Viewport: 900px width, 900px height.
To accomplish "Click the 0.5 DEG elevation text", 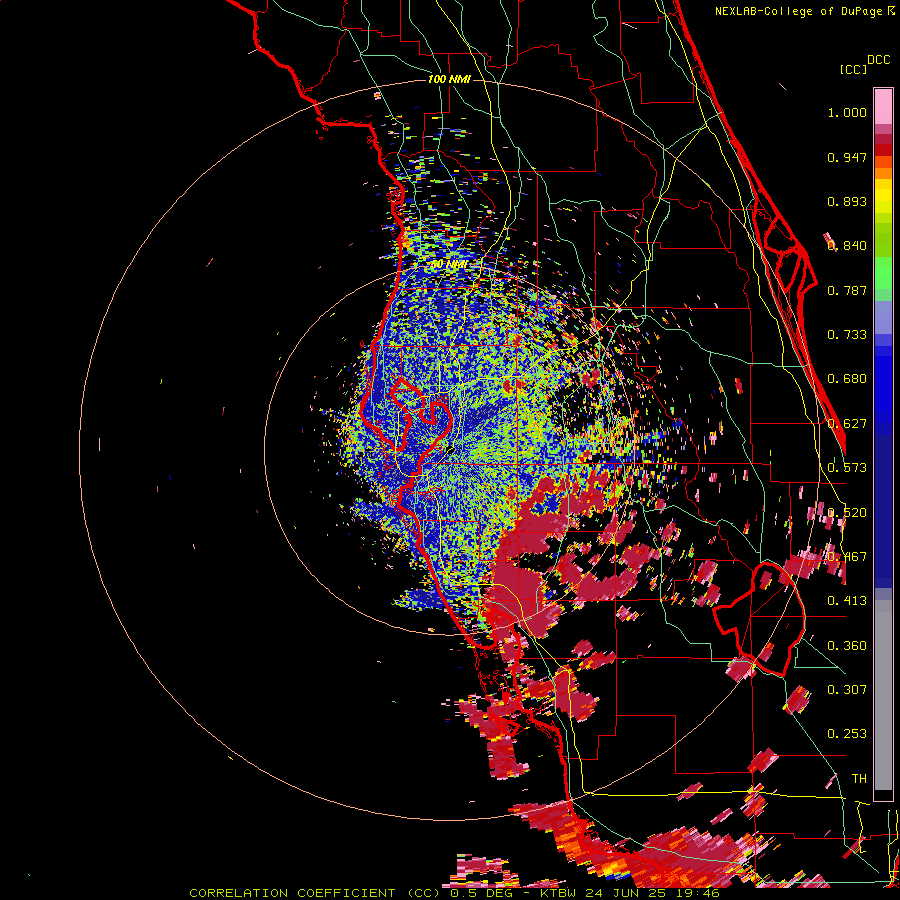I will (x=482, y=893).
